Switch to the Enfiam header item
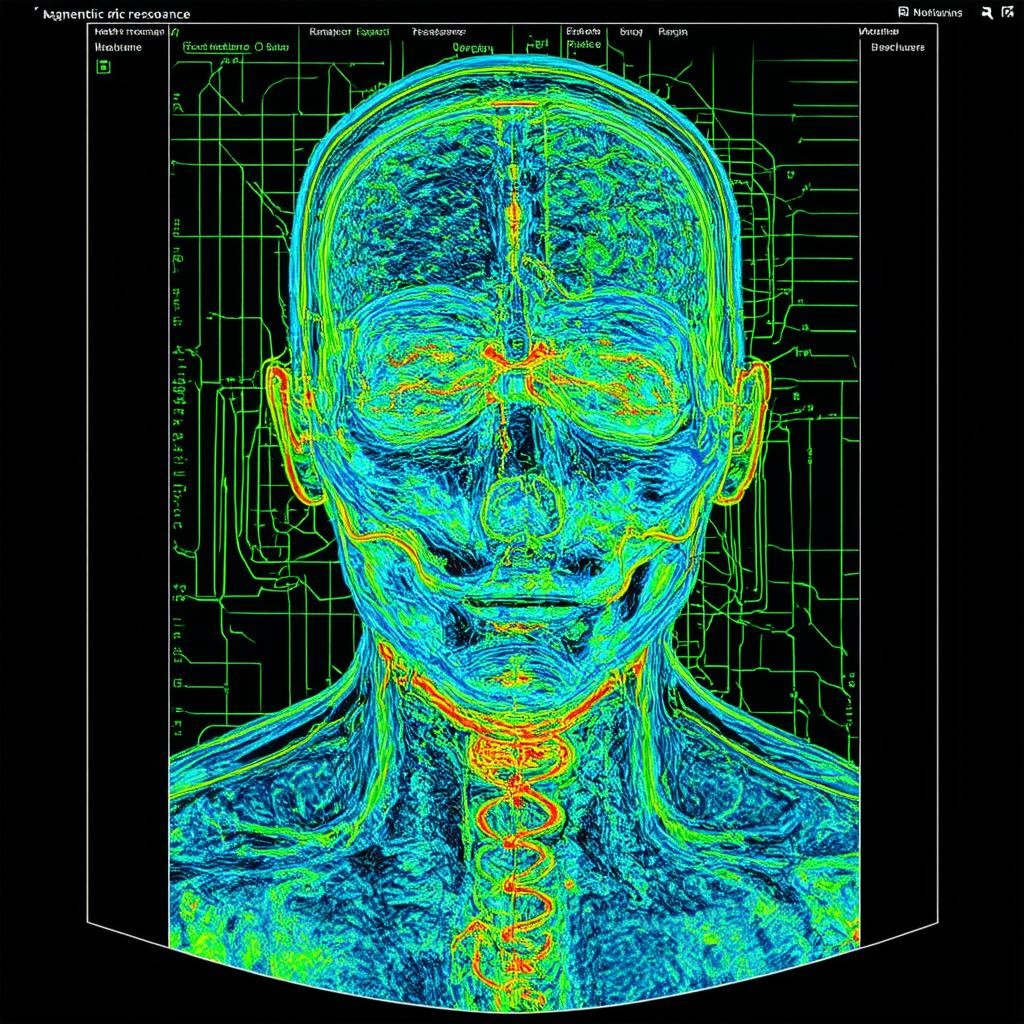Viewport: 1024px width, 1024px height. coord(584,32)
